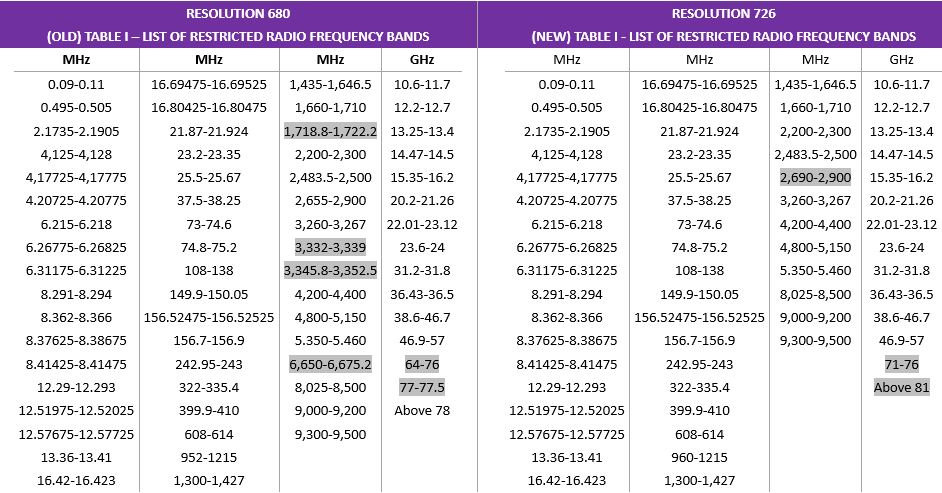Select highlighted cell 3,345.8-3,352.5
The height and width of the screenshot is (493, 942).
pyautogui.click(x=330, y=271)
